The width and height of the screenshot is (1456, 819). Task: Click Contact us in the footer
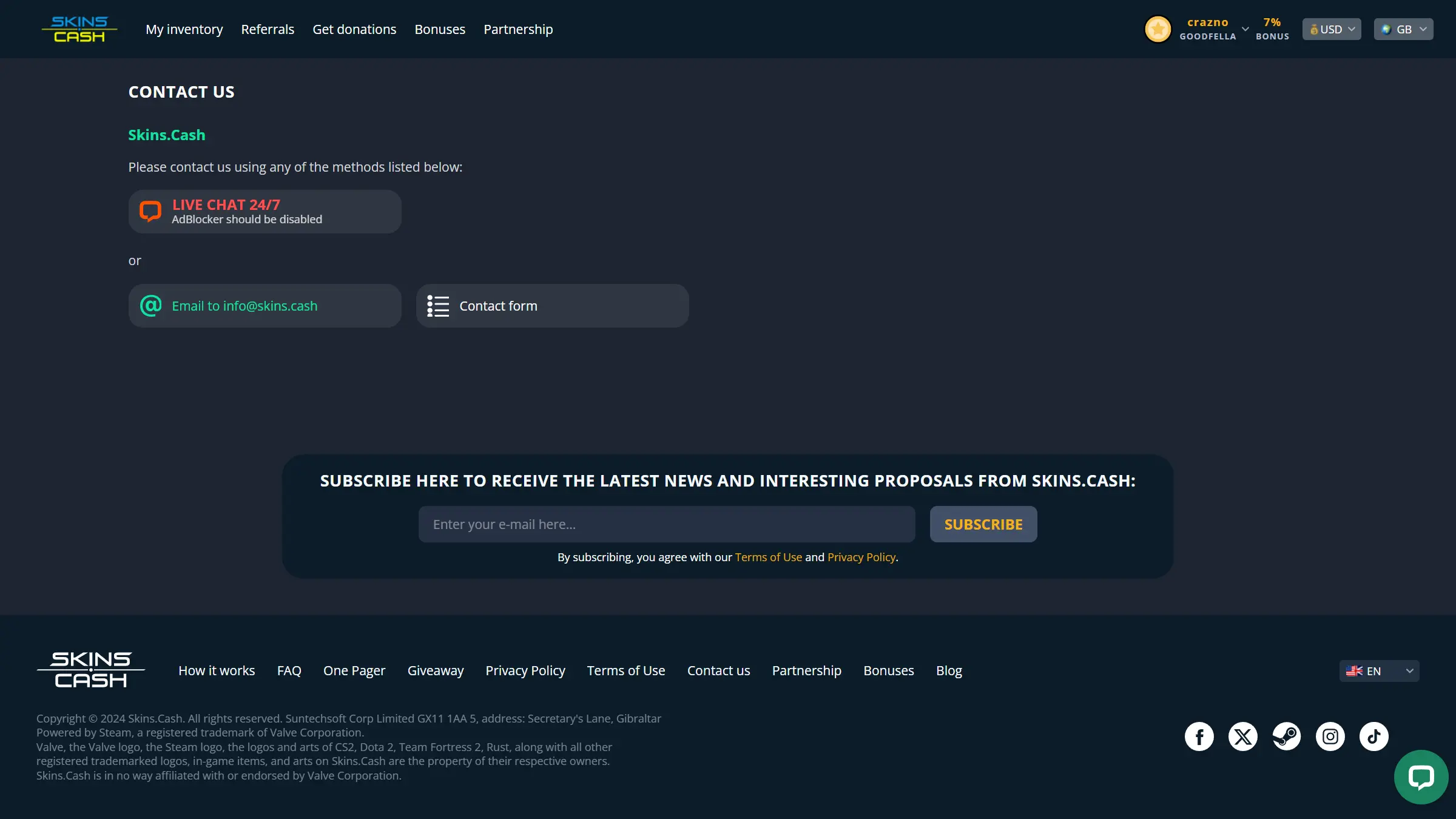point(719,670)
